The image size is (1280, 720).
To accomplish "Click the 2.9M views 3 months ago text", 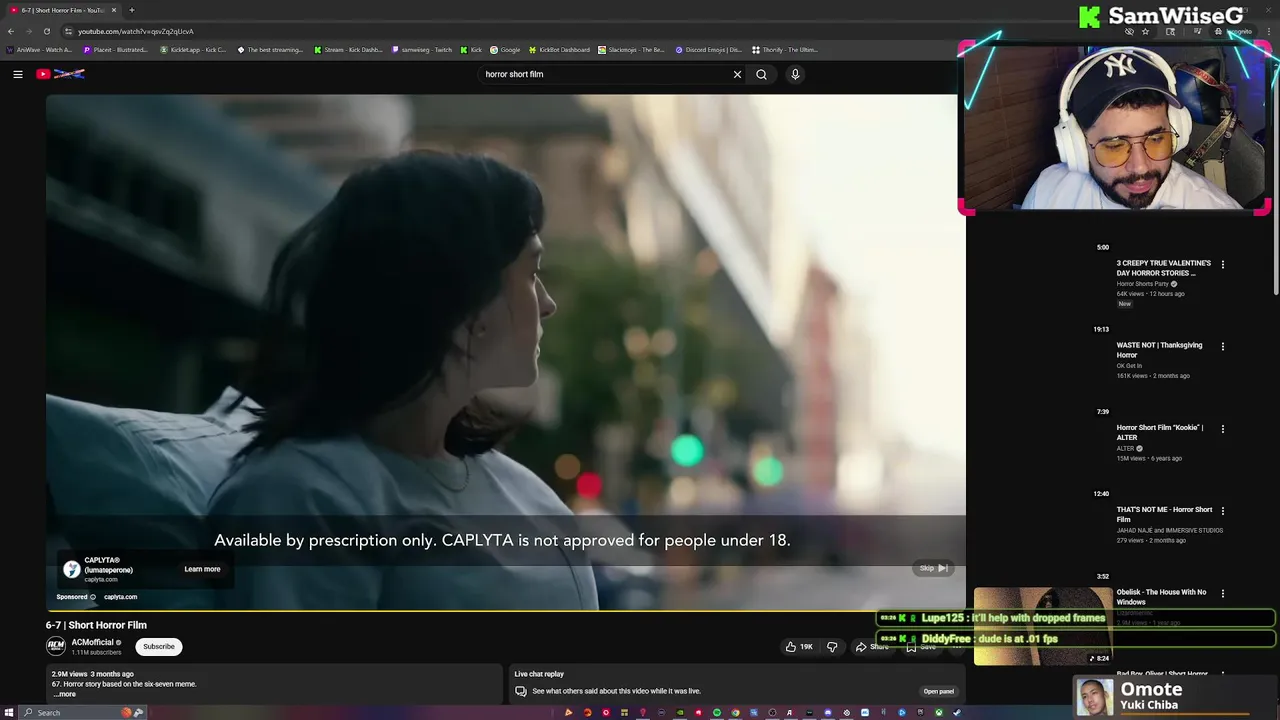I will click(x=93, y=674).
